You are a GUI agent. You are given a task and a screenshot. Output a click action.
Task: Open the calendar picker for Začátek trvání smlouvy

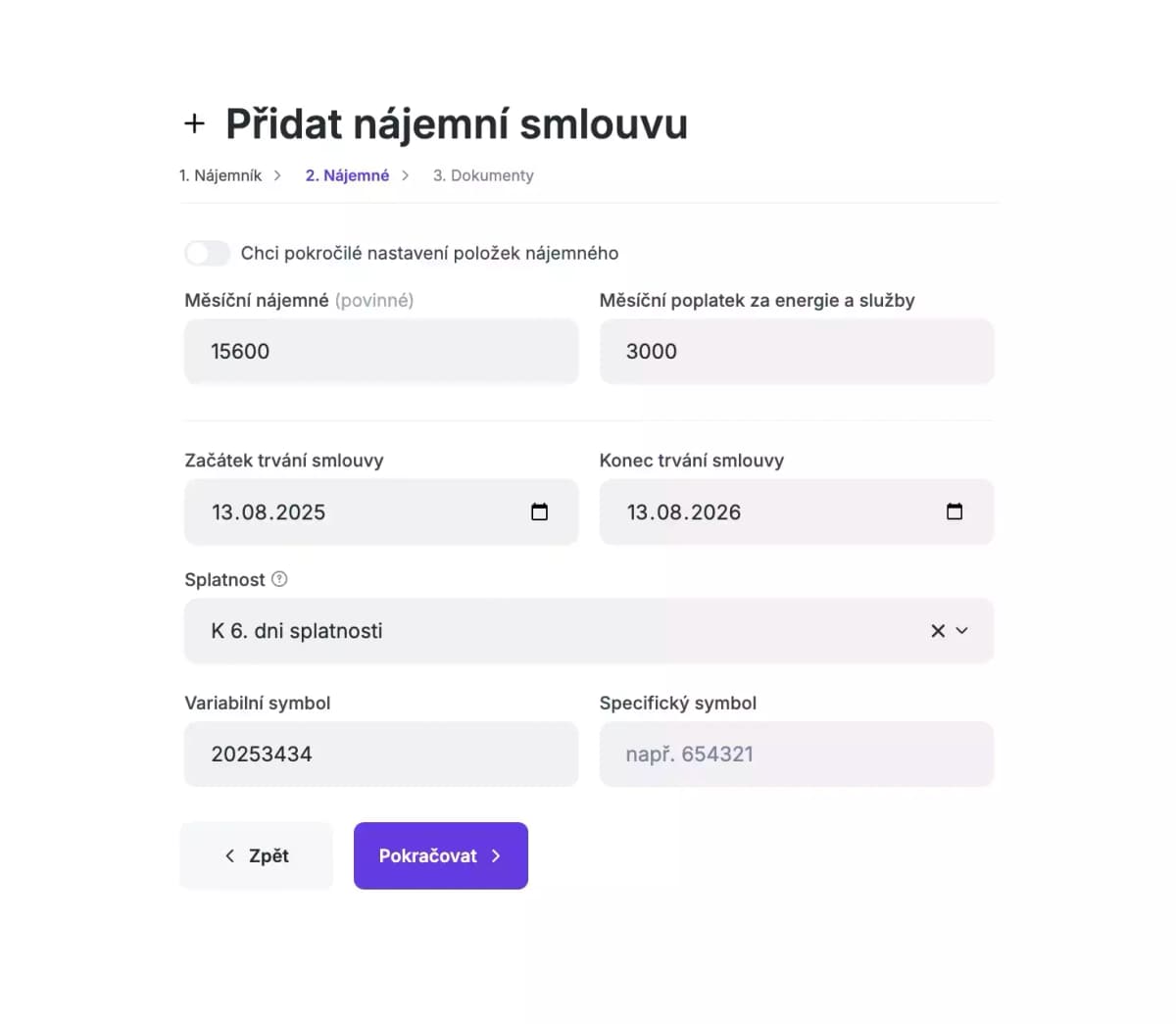[539, 511]
